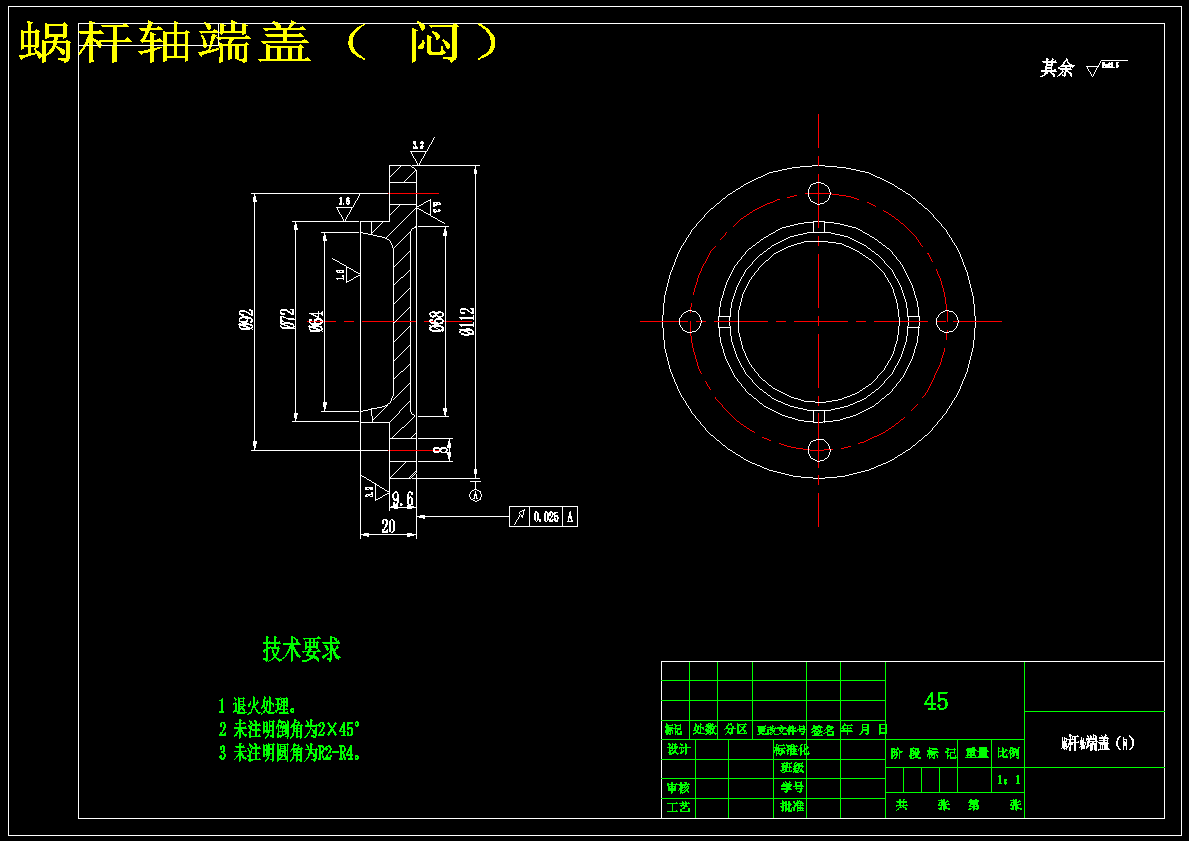Select the Ø68 diameter dimension
The height and width of the screenshot is (841, 1189).
coord(435,324)
